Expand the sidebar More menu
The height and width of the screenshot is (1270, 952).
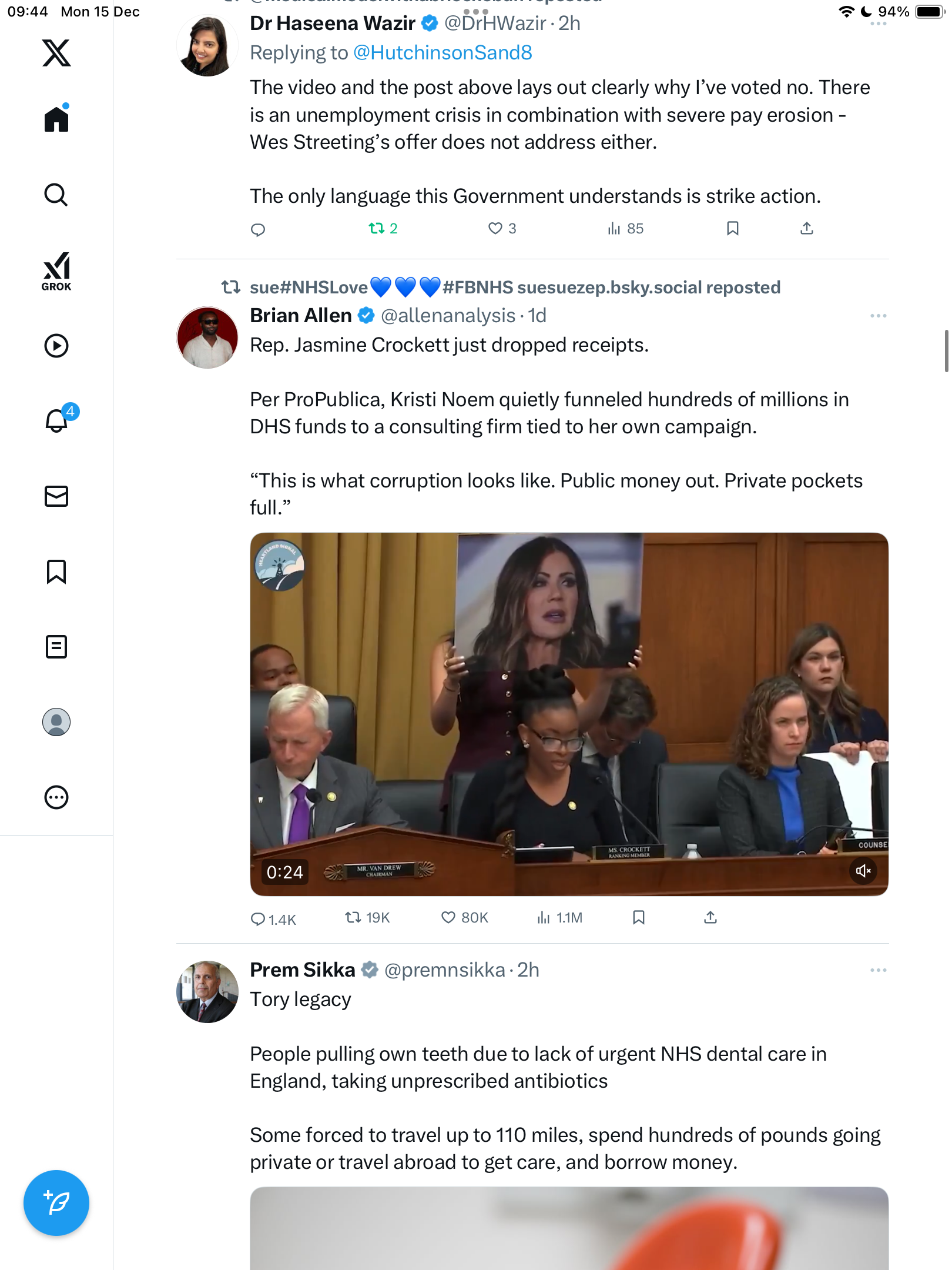click(56, 797)
